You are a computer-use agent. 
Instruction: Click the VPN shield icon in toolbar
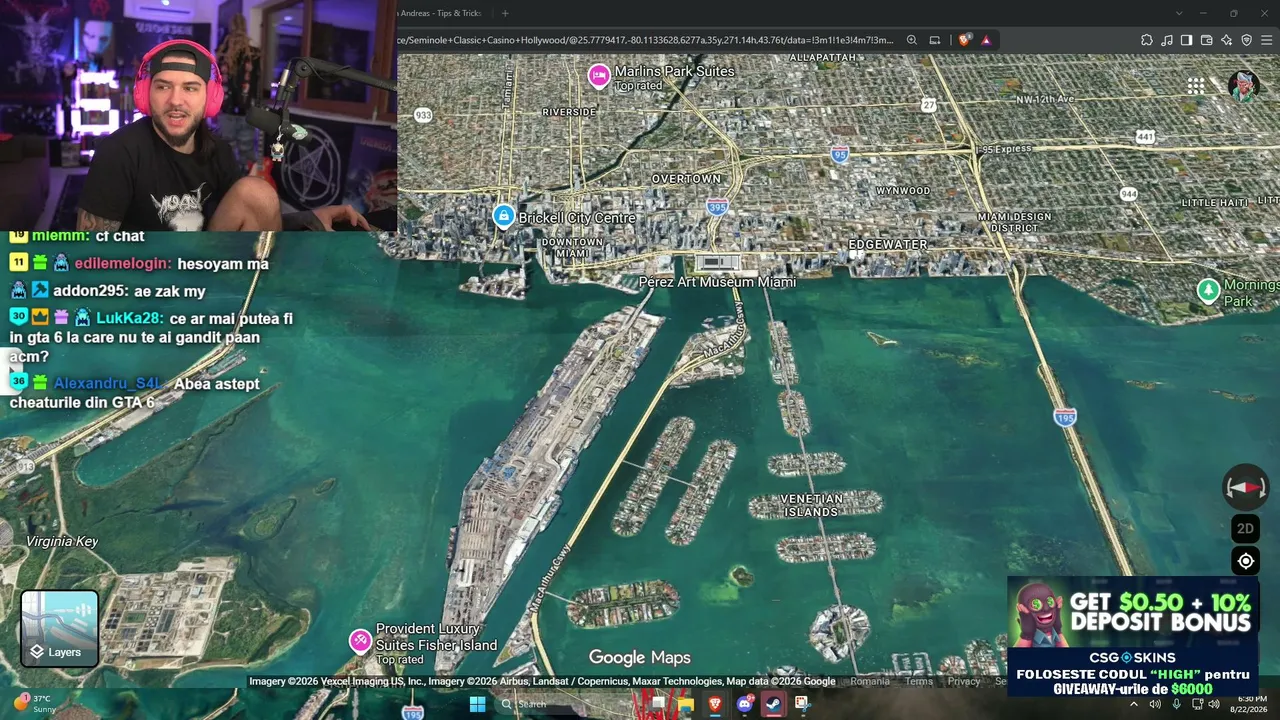pyautogui.click(x=1246, y=40)
